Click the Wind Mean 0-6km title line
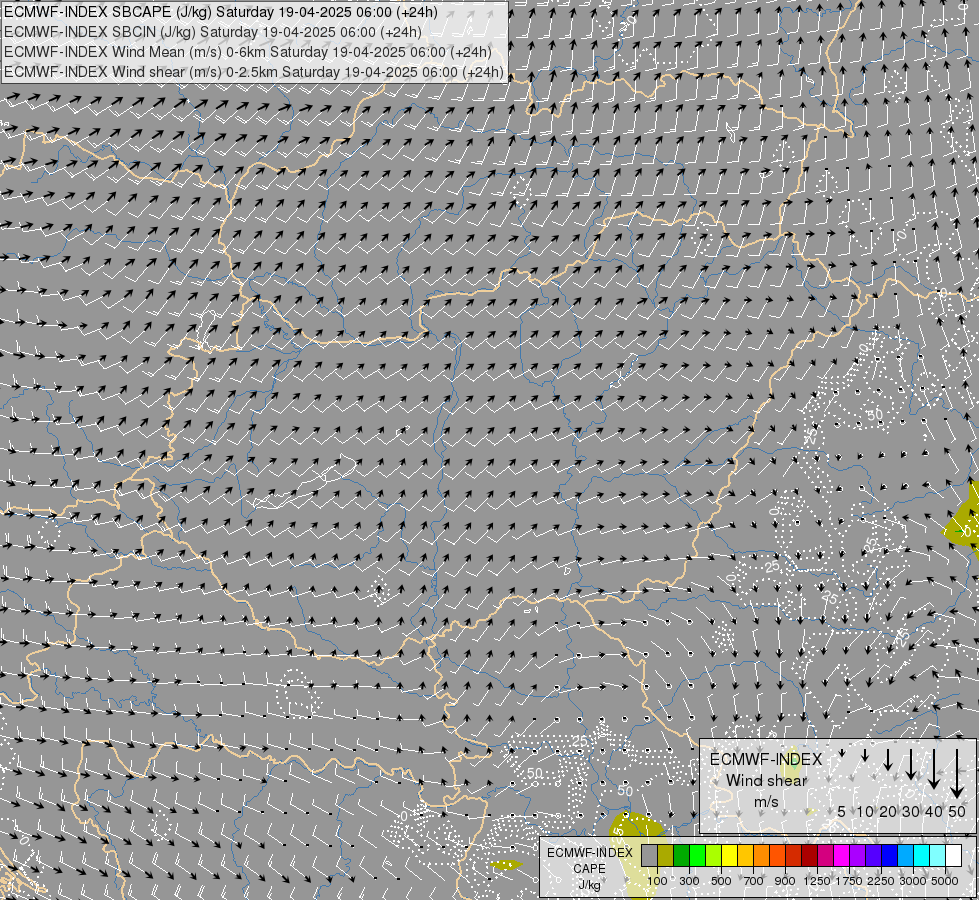This screenshot has width=979, height=900. pyautogui.click(x=247, y=52)
